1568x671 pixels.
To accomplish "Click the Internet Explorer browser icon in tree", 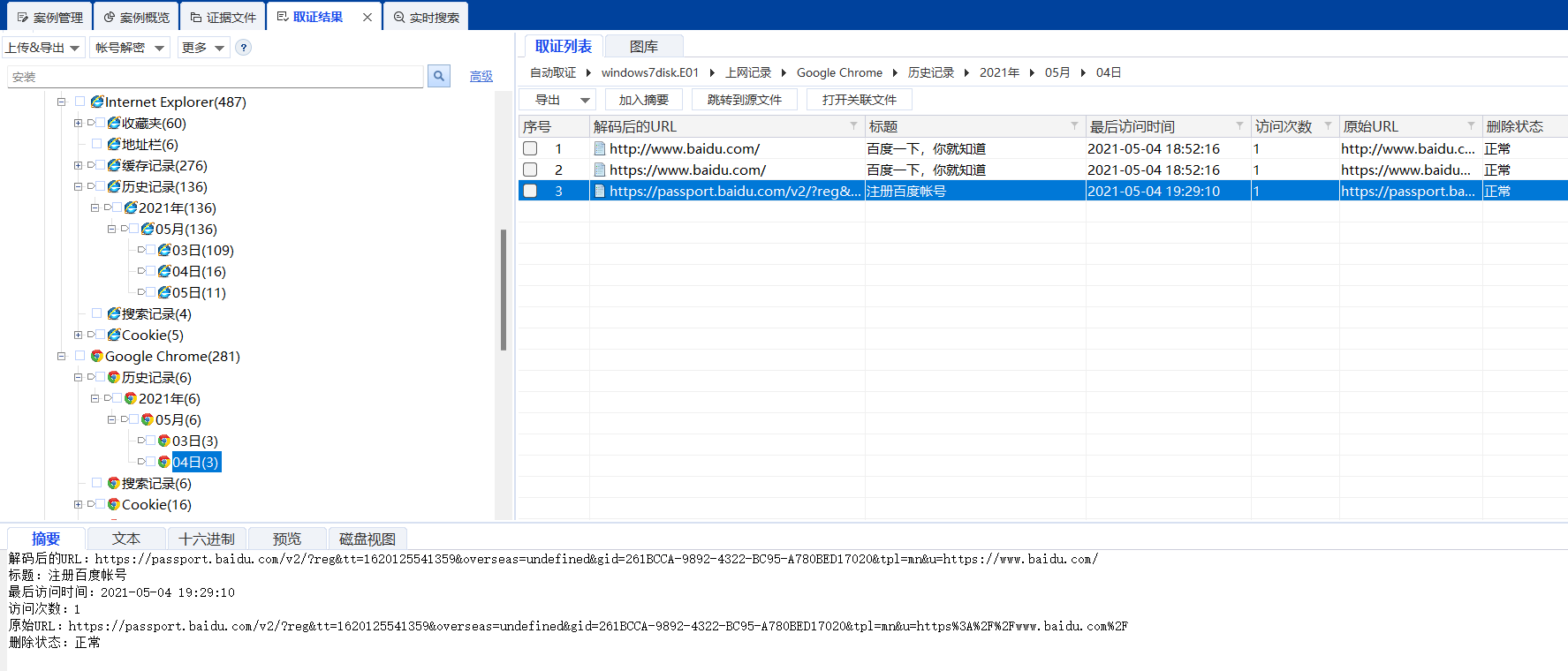I will (97, 102).
